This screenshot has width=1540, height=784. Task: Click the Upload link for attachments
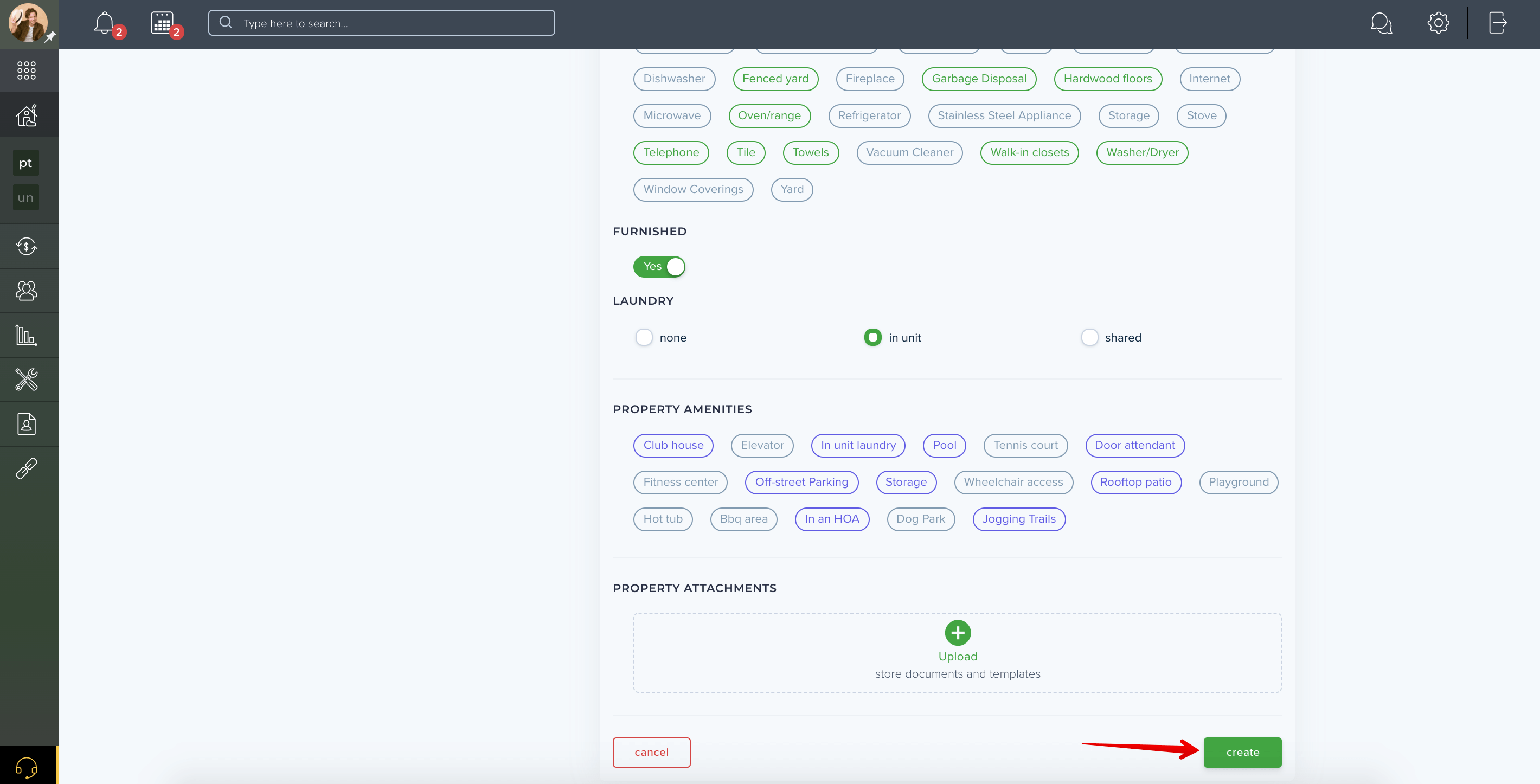pos(958,657)
